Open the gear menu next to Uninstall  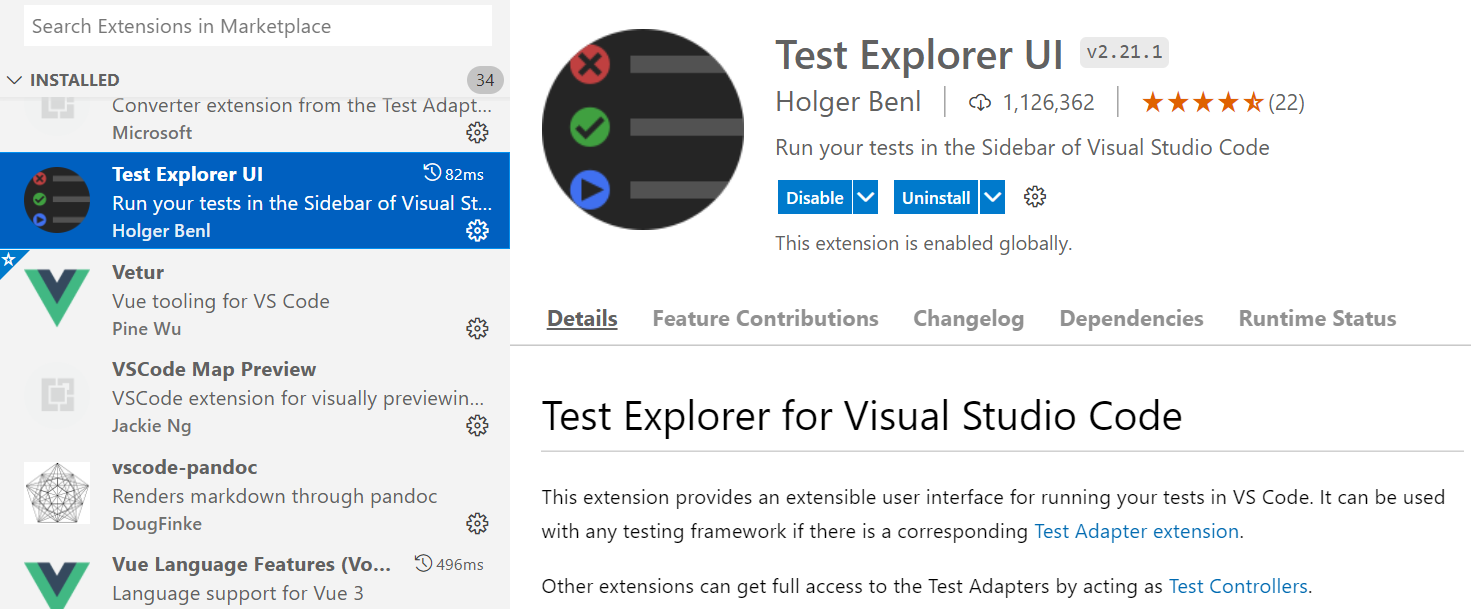pos(1034,196)
